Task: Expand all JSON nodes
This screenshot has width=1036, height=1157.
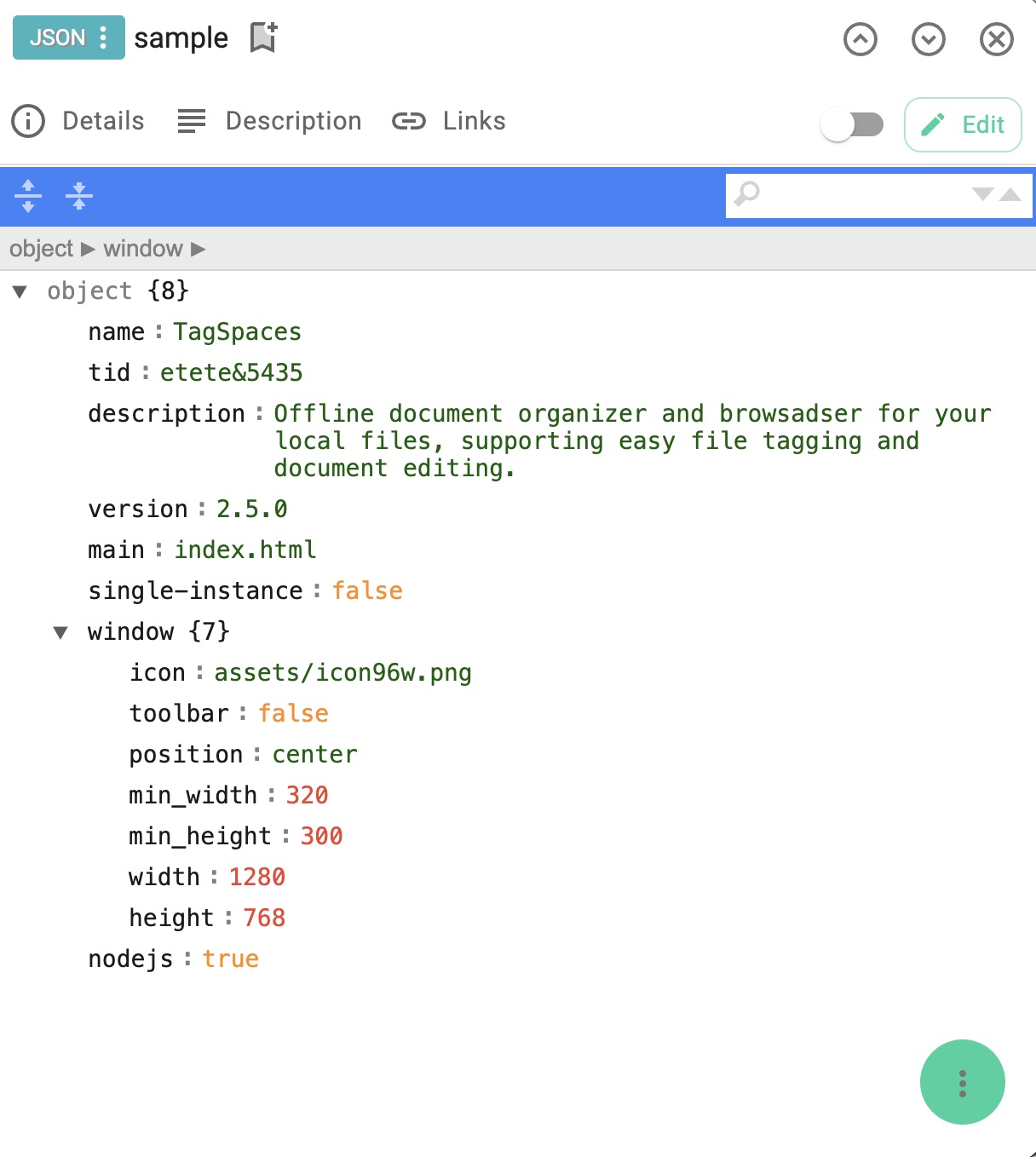Action: (x=28, y=196)
